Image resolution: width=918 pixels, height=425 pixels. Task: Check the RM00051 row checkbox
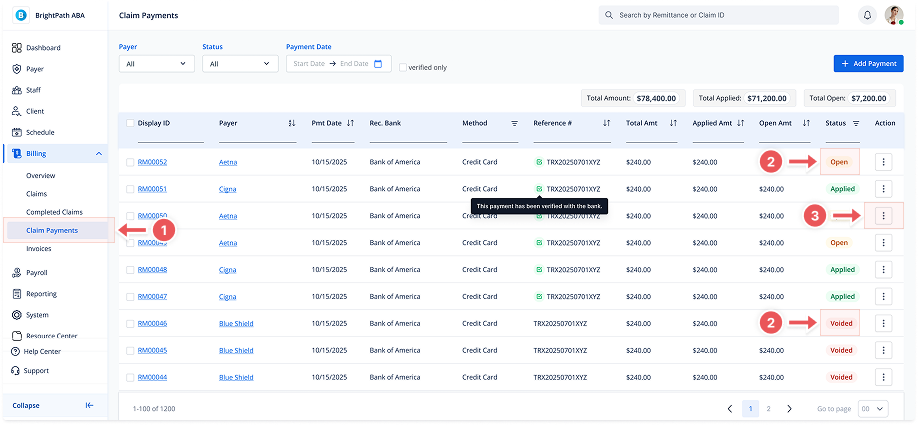coord(131,189)
